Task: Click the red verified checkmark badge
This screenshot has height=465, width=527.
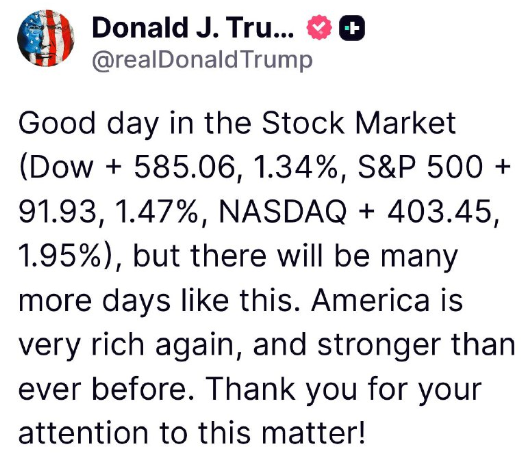Action: (x=319, y=28)
